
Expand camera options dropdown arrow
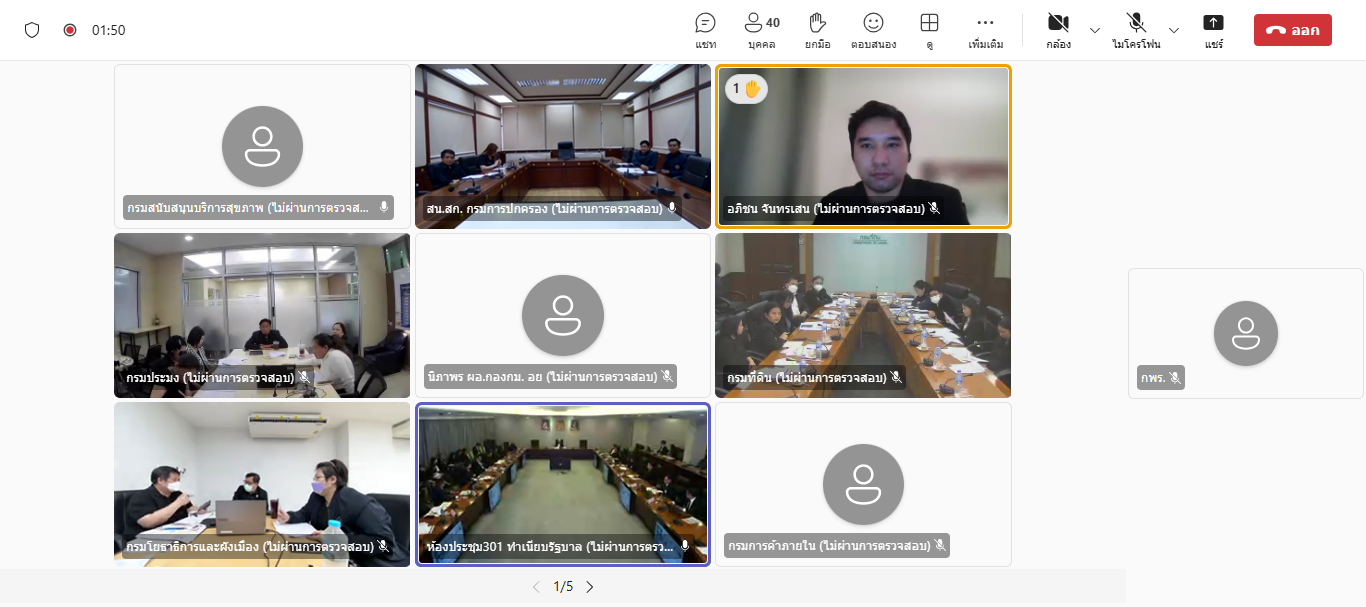(x=1095, y=30)
